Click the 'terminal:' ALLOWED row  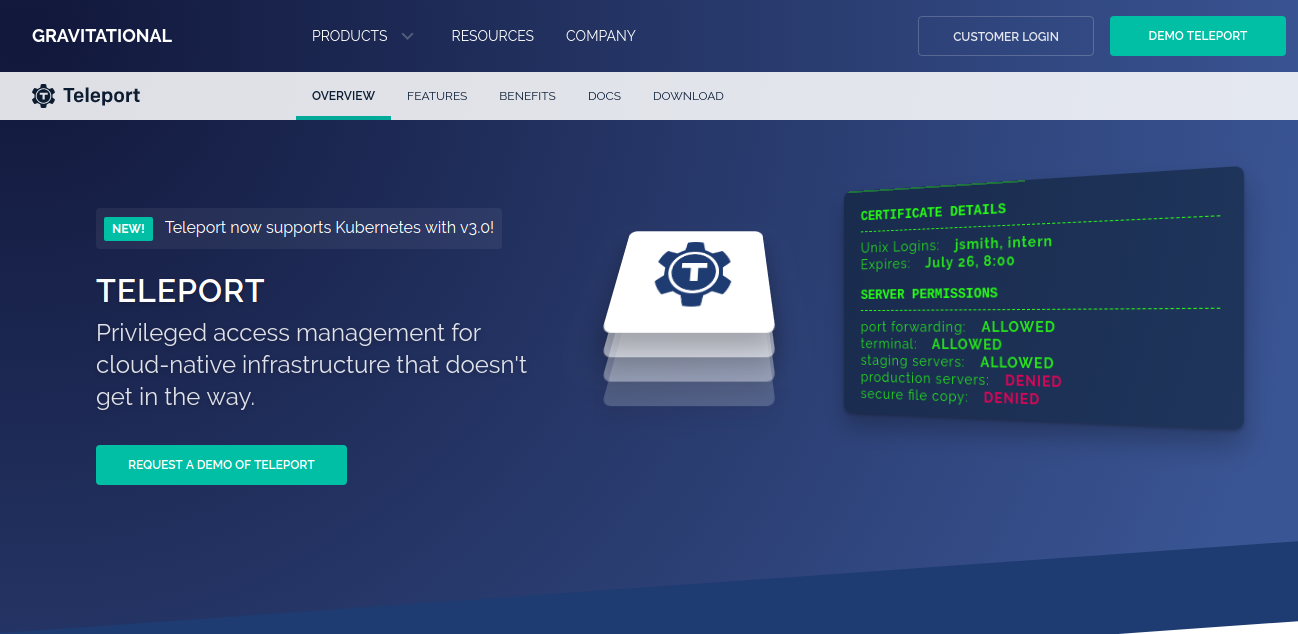pos(931,344)
